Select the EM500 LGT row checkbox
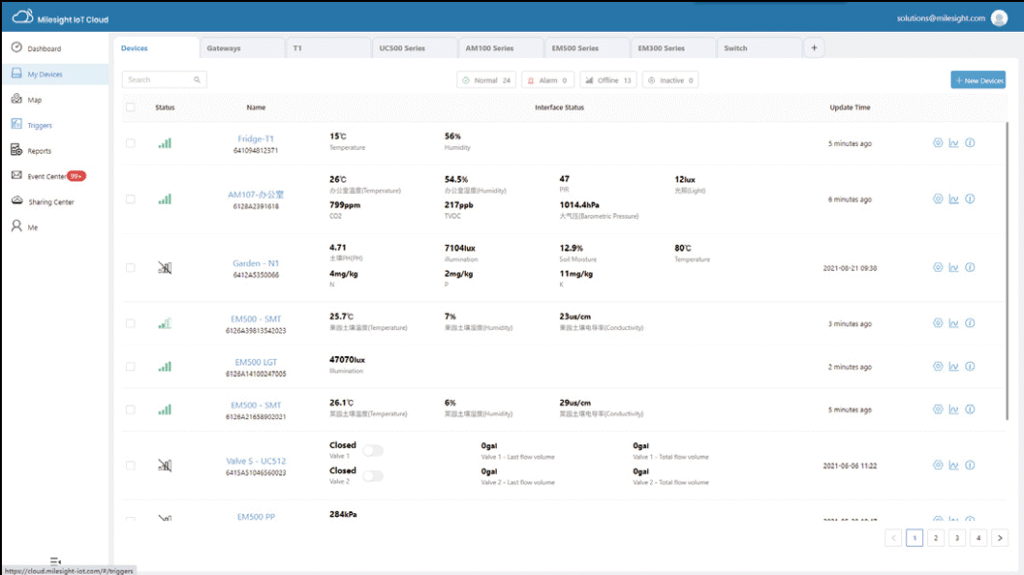This screenshot has width=1024, height=575. click(131, 367)
